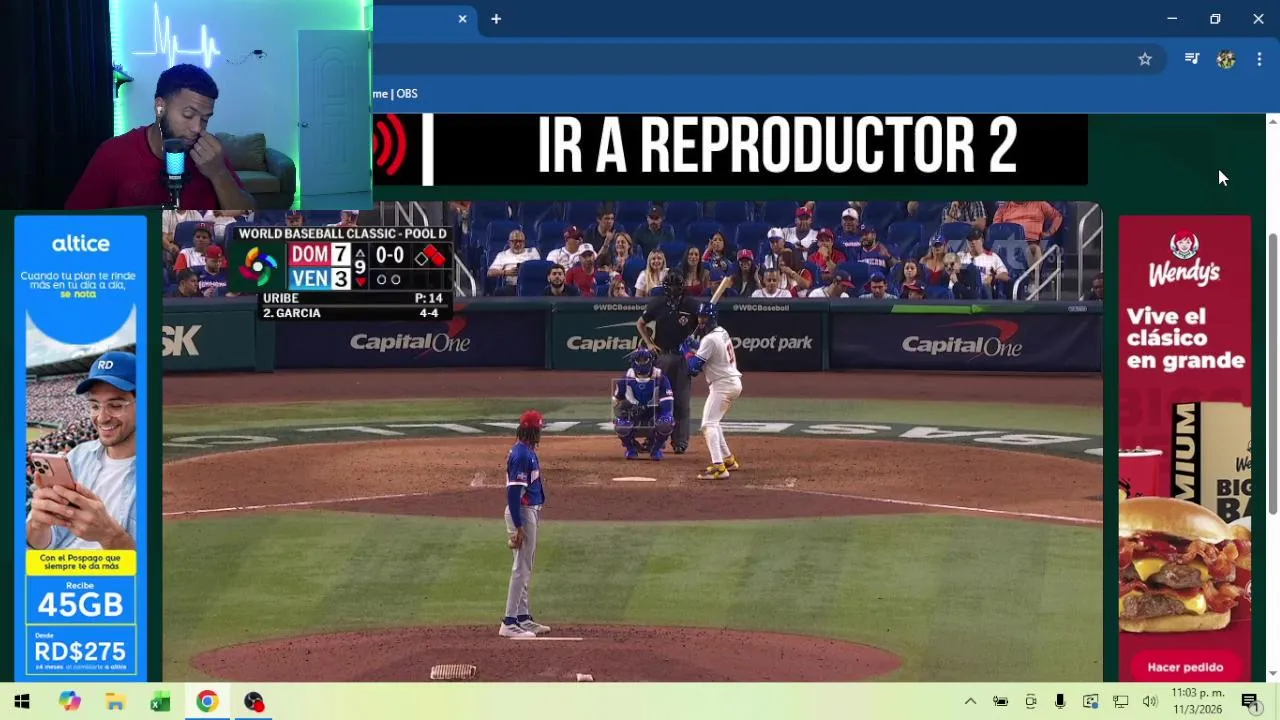Switch to OBS Studio in the taskbar
The image size is (1280, 720).
click(x=254, y=702)
